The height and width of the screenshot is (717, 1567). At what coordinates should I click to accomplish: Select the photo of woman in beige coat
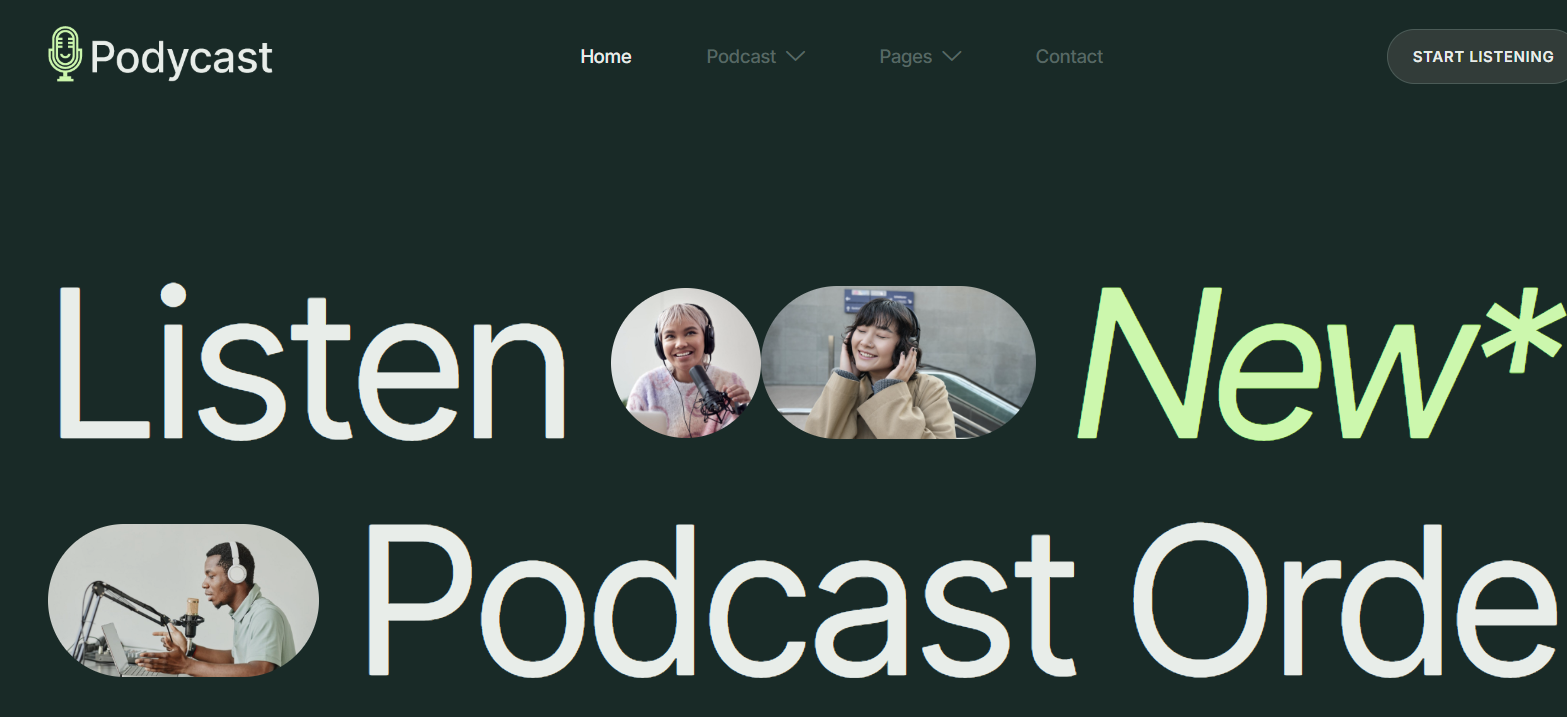[898, 363]
